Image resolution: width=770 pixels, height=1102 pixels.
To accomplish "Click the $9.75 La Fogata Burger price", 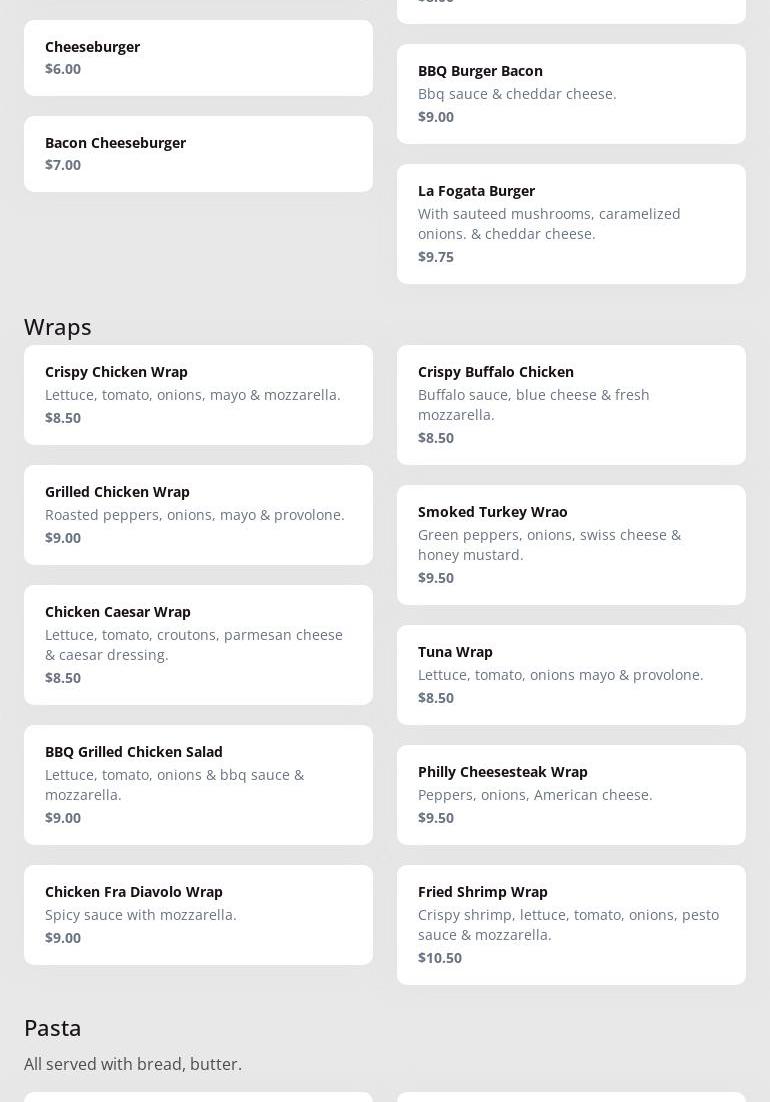I will point(436,257).
